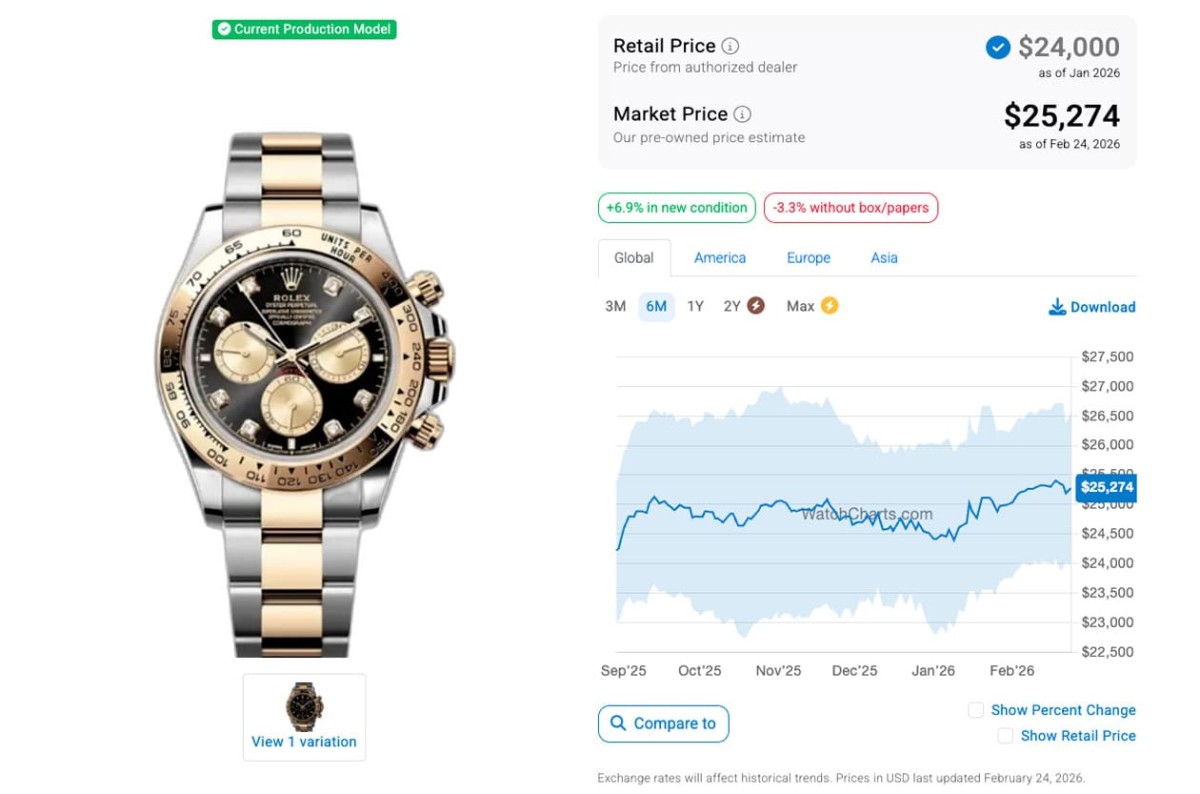This screenshot has height=794, width=1200.
Task: Open the Asia region tab
Action: (x=884, y=258)
